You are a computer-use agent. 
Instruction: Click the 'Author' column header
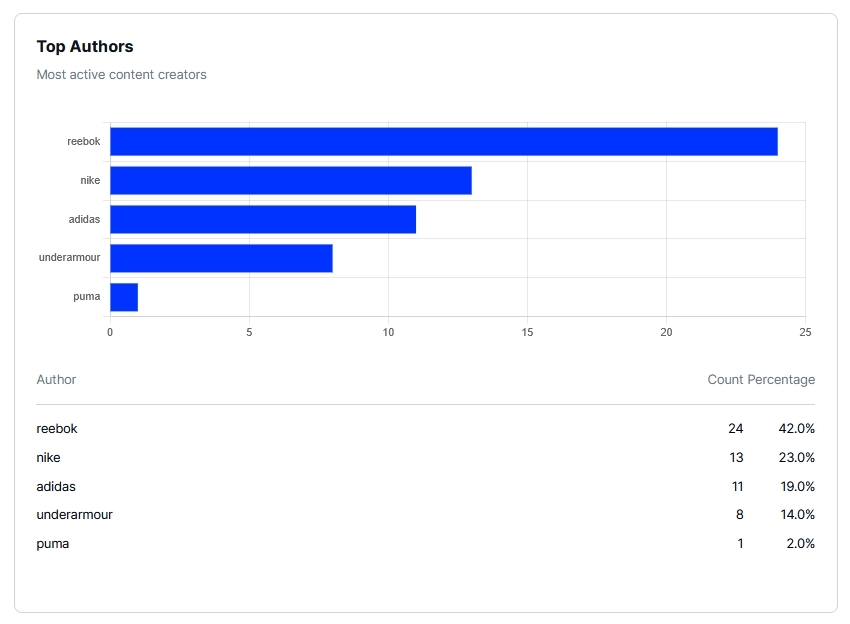(56, 379)
